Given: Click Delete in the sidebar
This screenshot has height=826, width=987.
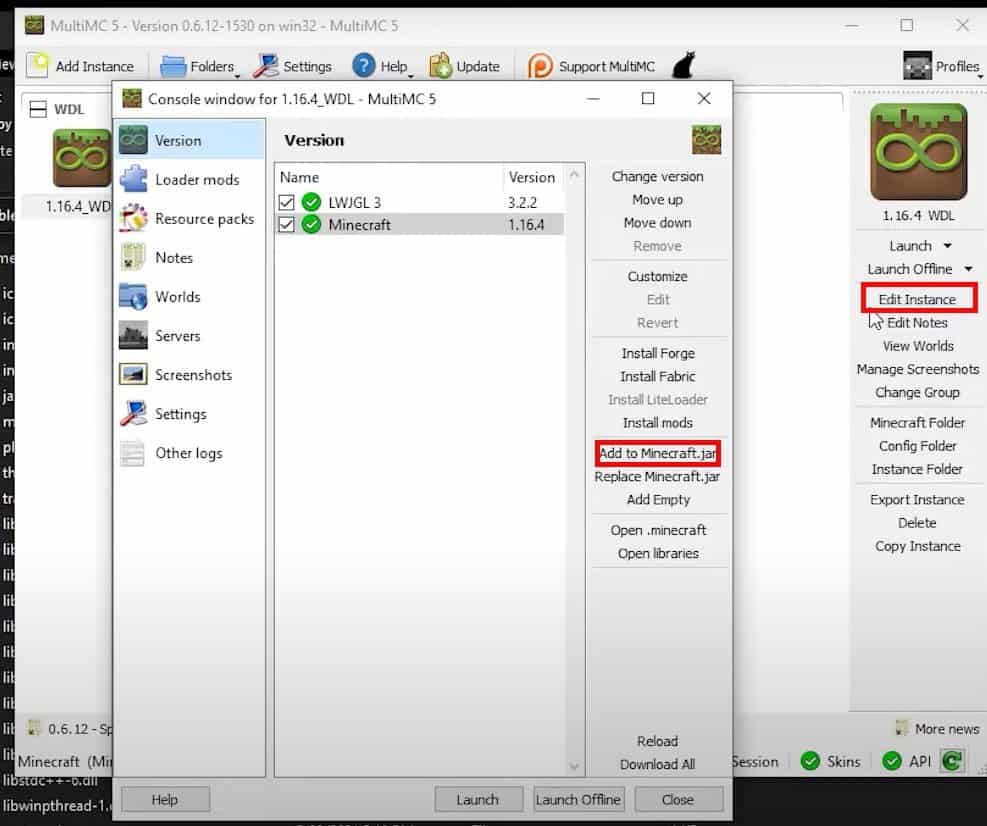Looking at the screenshot, I should pos(917,523).
